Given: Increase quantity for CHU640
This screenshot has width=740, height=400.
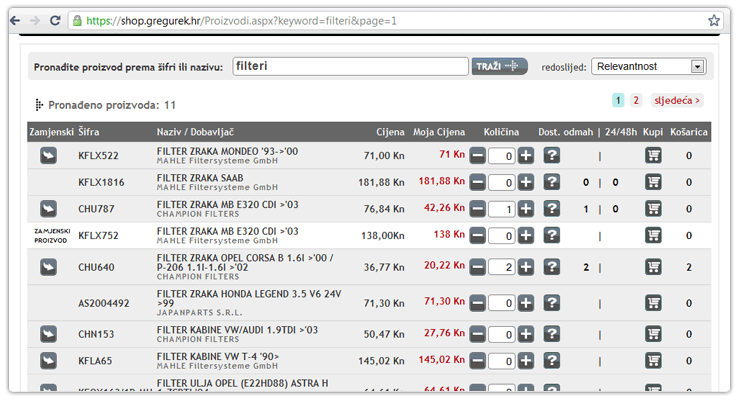Looking at the screenshot, I should click(526, 267).
